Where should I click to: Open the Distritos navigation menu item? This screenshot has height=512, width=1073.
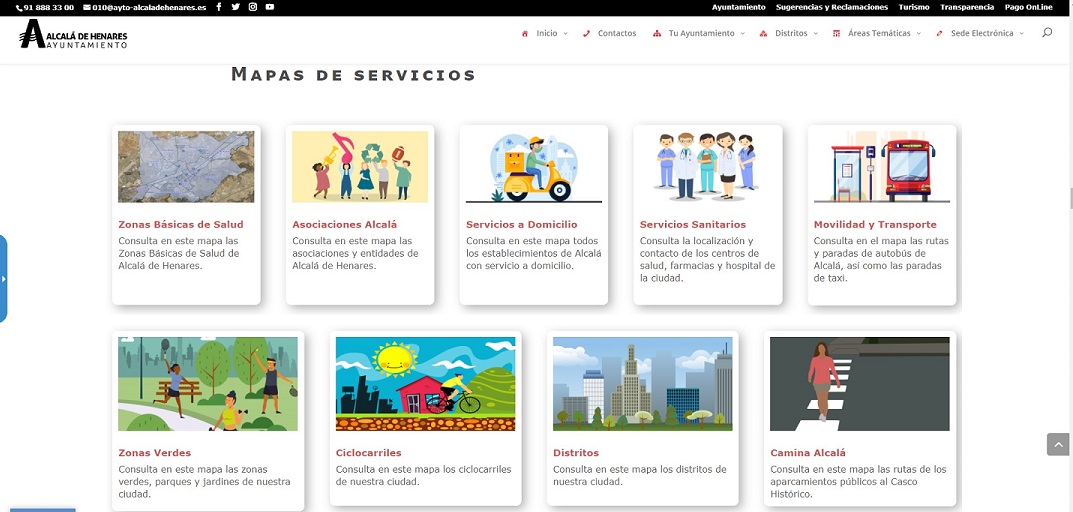click(x=791, y=33)
